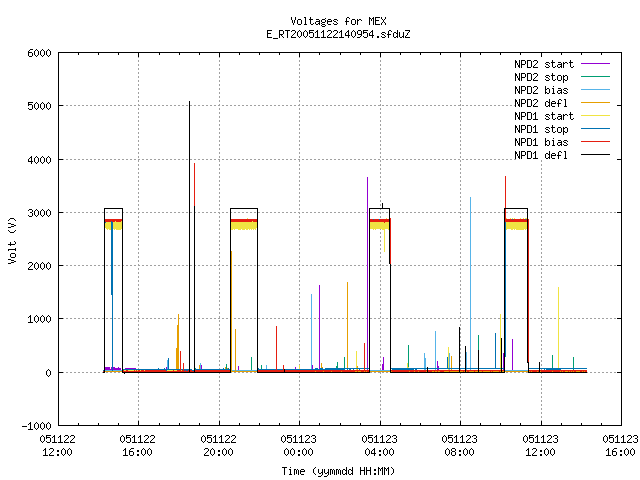Viewport: 640px width, 480px height.
Task: Click the 'NPD1 stop' legend label
Action: pos(541,129)
